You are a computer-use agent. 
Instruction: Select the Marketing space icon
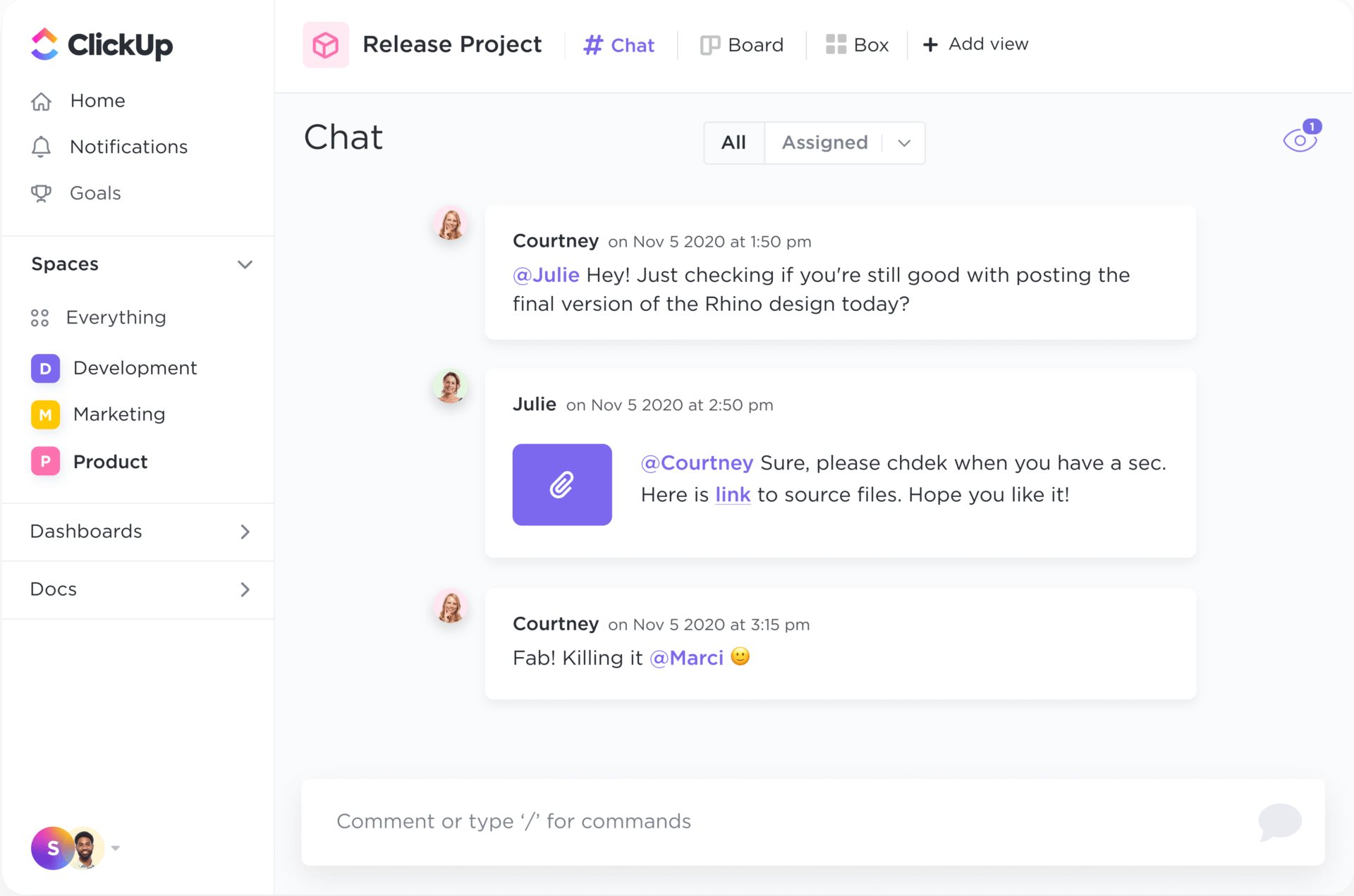(45, 415)
